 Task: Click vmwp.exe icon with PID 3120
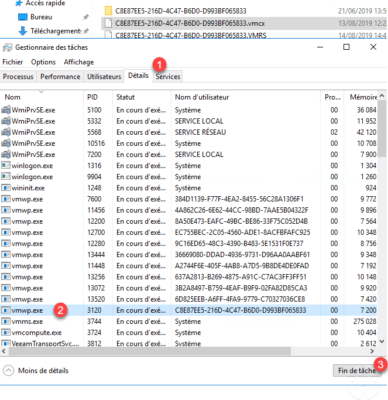point(6,310)
